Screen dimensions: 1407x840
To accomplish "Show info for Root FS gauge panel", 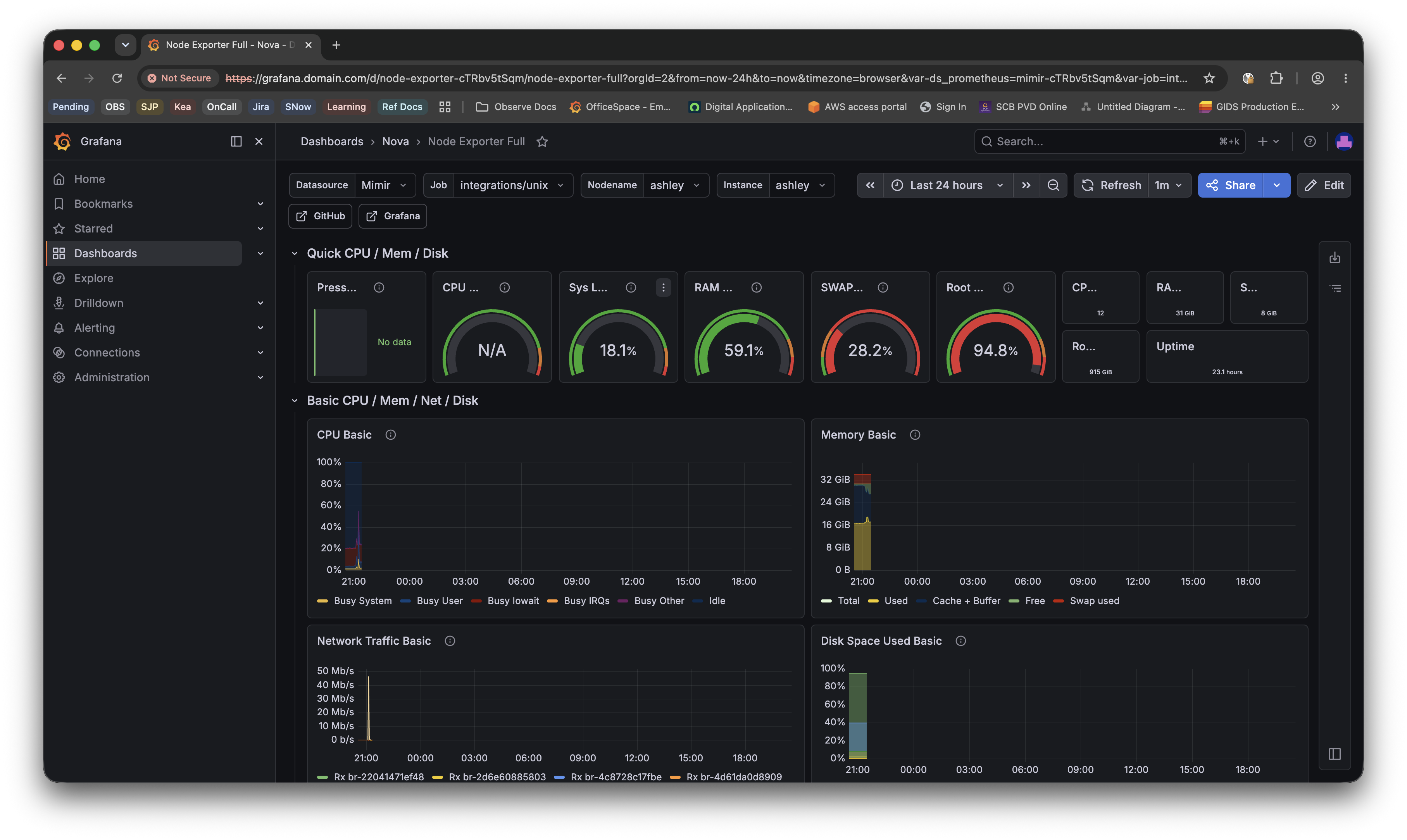I will tap(1009, 287).
